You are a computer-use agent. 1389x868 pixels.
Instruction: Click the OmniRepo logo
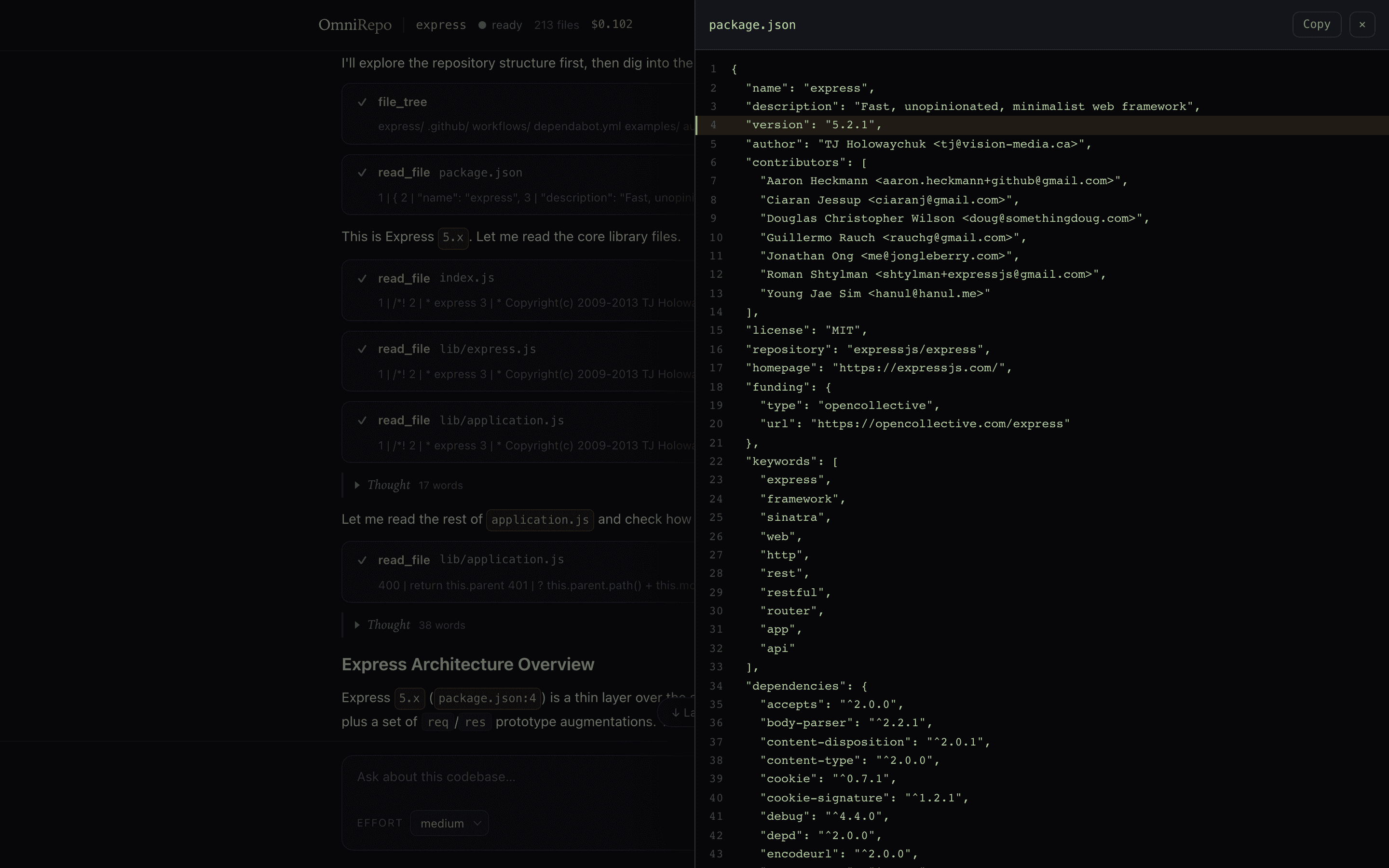(354, 25)
